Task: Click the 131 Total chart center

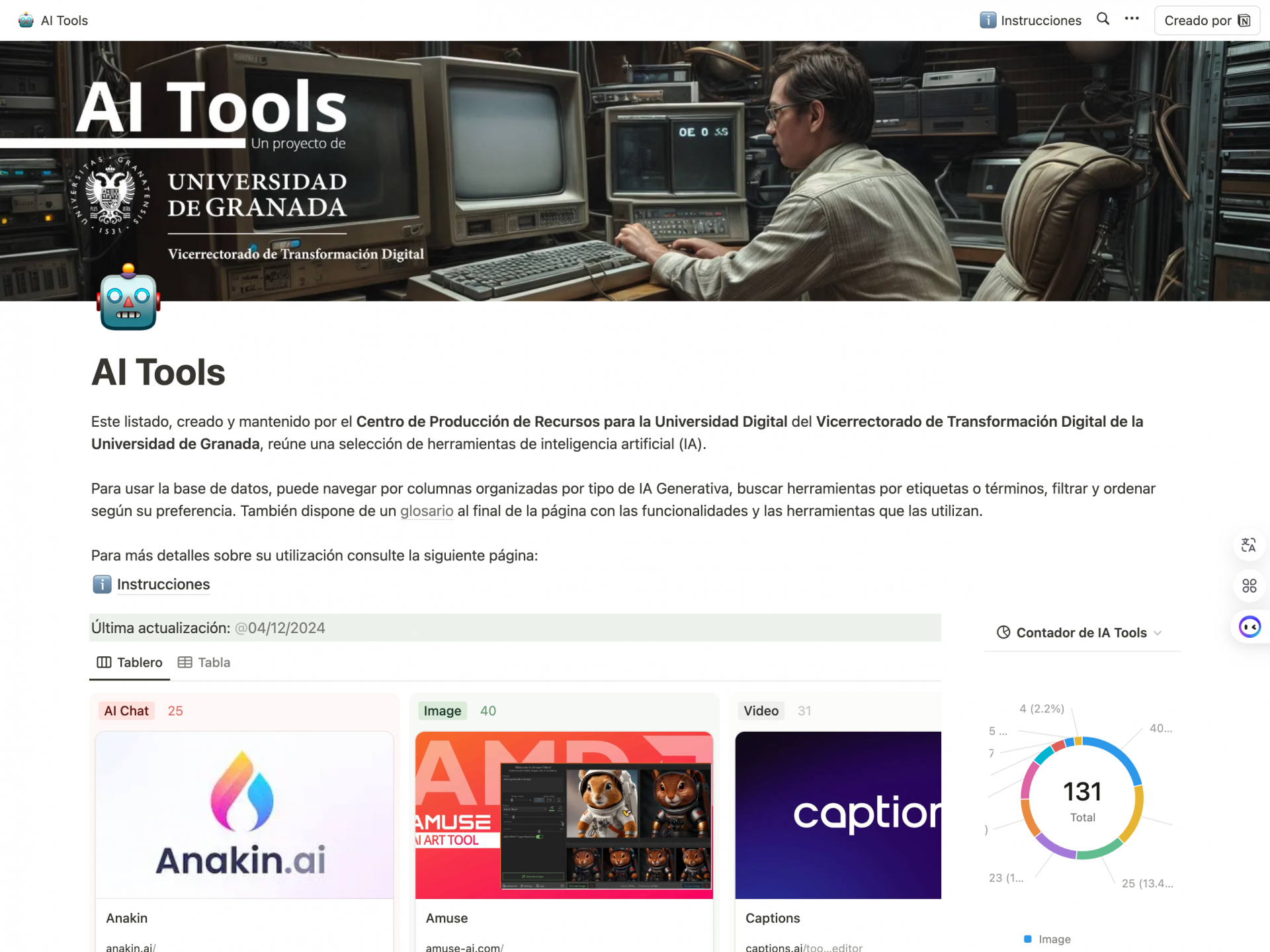Action: [x=1082, y=799]
